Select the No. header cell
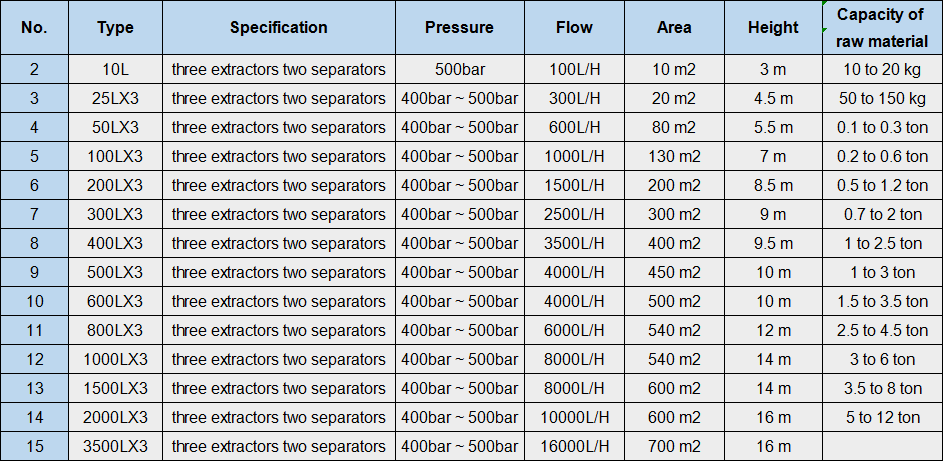 (x=34, y=27)
